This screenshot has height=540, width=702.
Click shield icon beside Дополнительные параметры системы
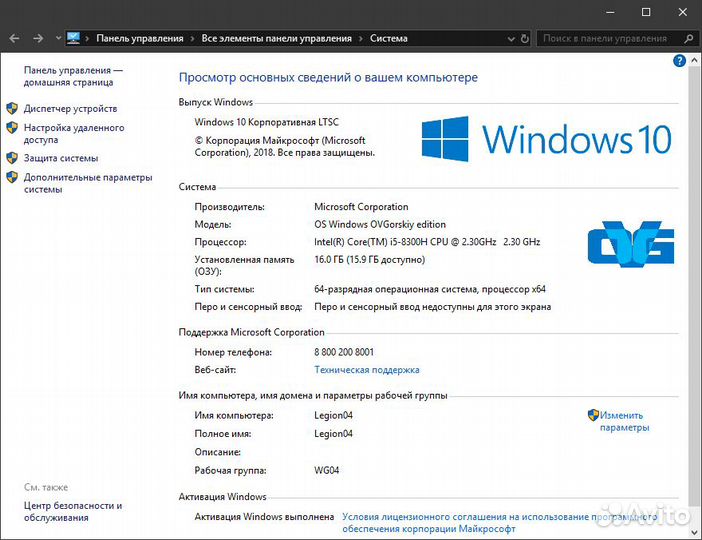click(12, 177)
